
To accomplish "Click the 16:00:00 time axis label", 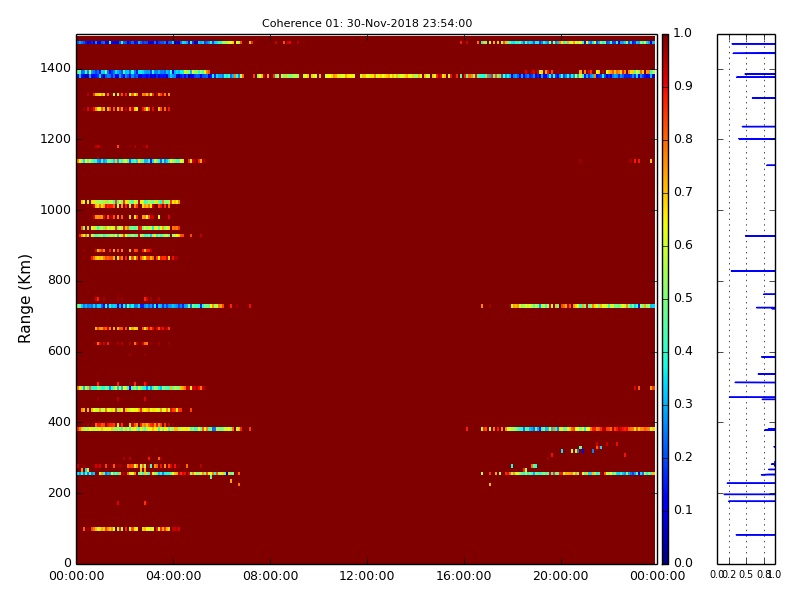I will coord(464,576).
